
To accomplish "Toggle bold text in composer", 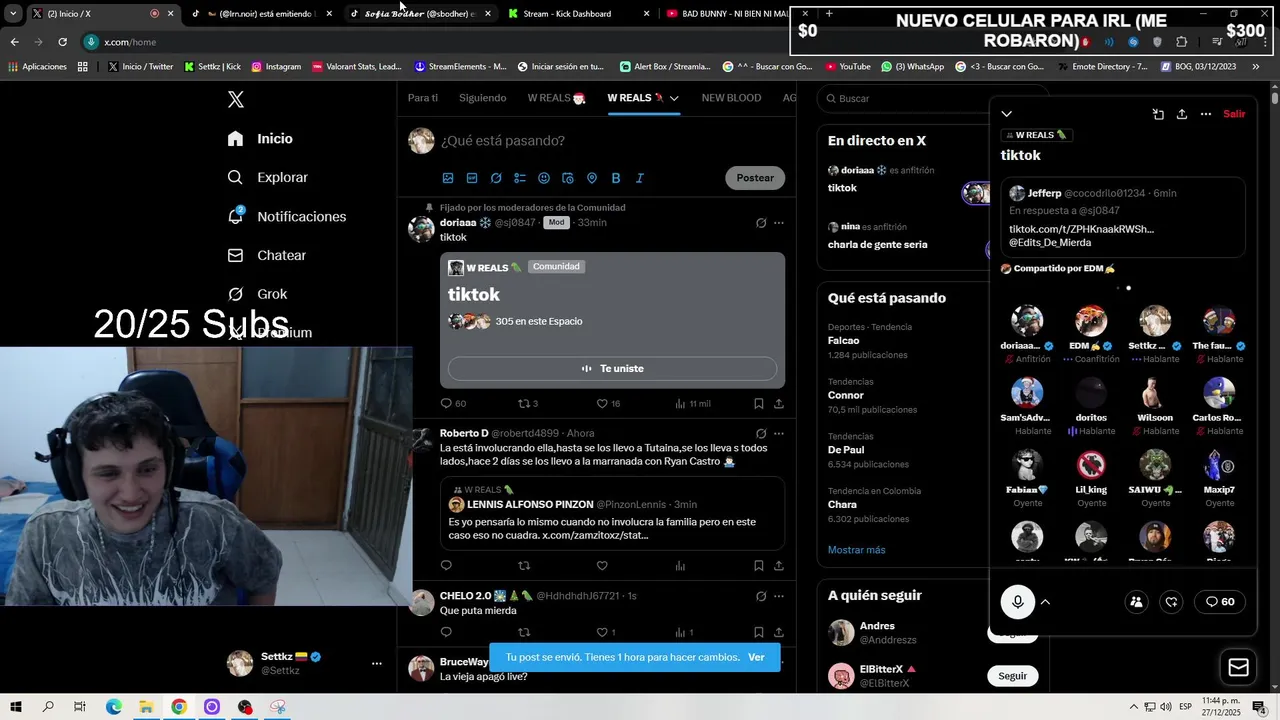I will [x=616, y=178].
